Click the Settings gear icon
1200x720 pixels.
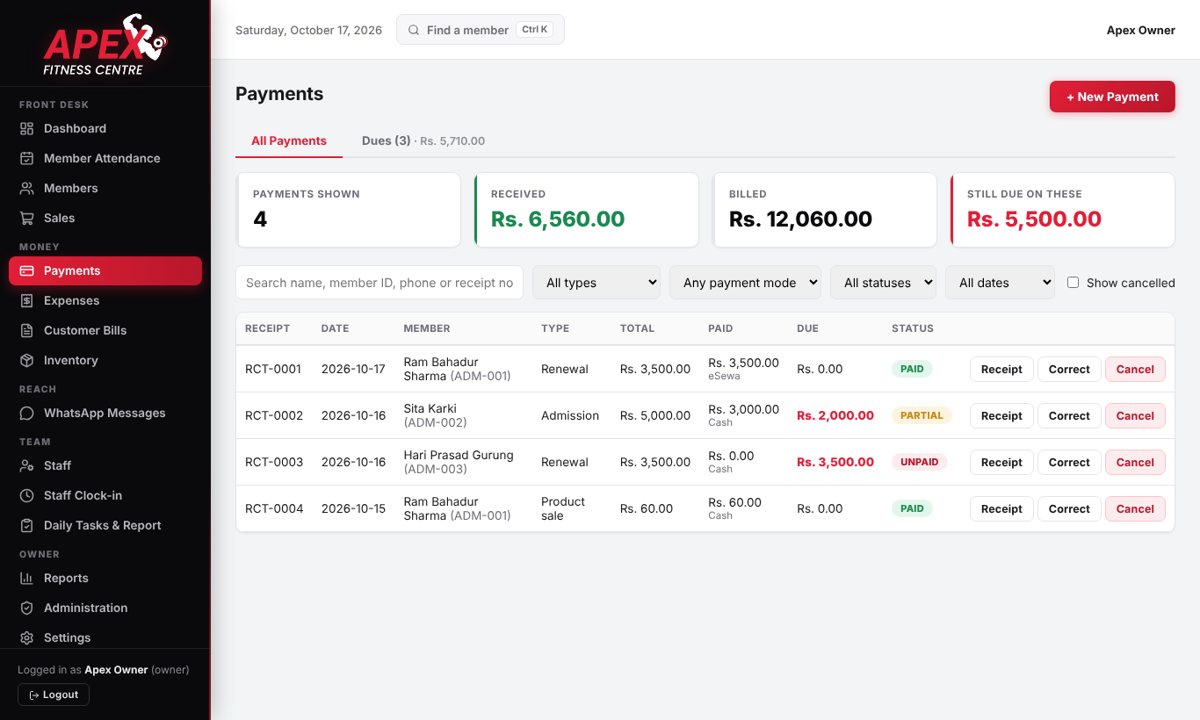click(x=27, y=638)
